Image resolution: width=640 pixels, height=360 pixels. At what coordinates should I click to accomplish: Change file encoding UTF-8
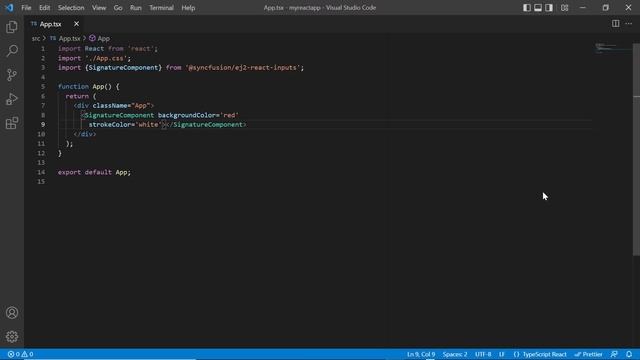coord(483,354)
